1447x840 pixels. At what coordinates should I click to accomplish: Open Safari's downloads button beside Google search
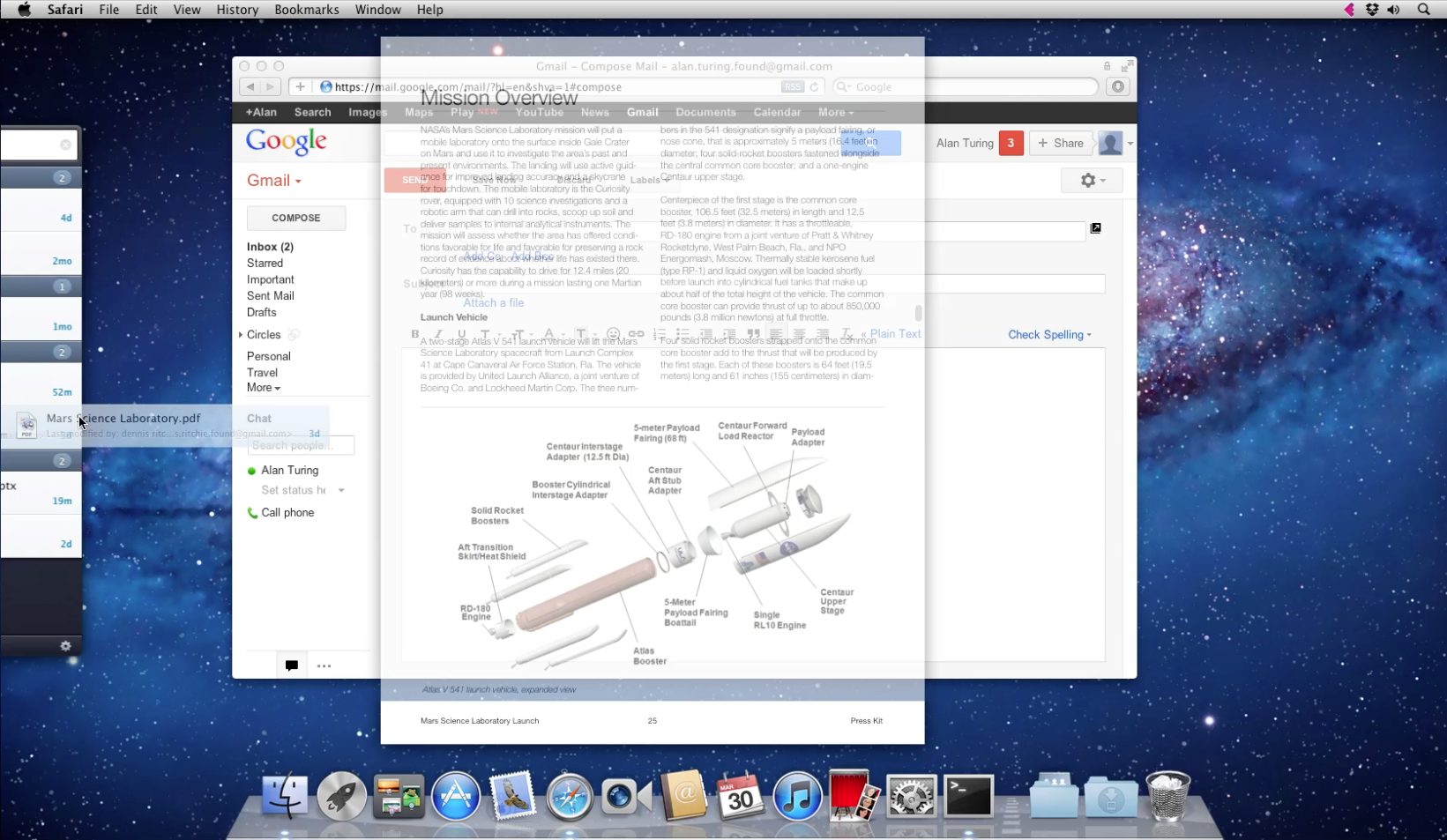coord(1118,86)
